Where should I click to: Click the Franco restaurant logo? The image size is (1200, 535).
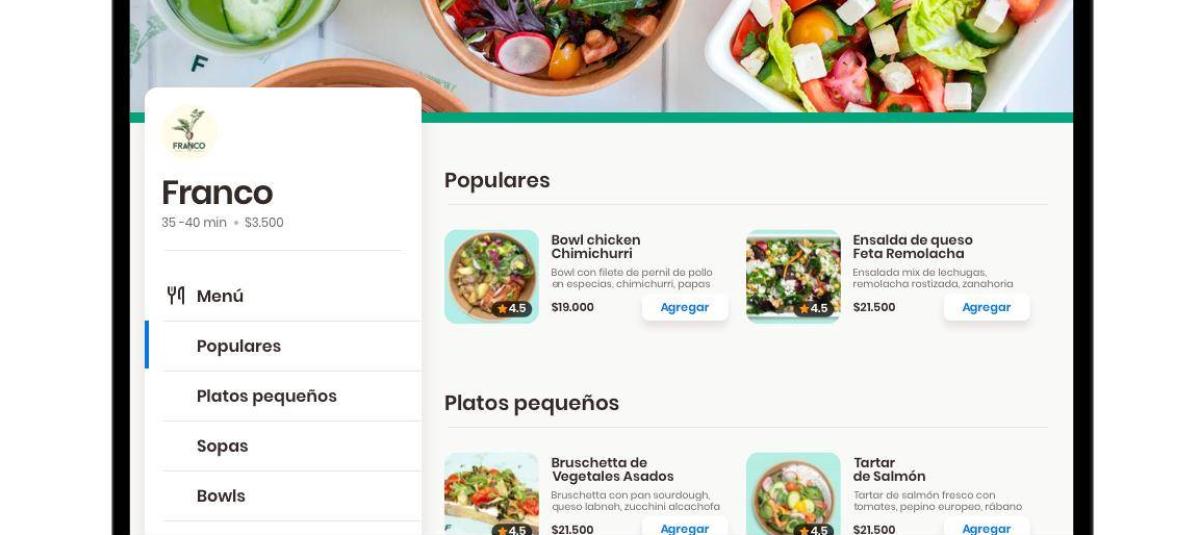(x=189, y=132)
